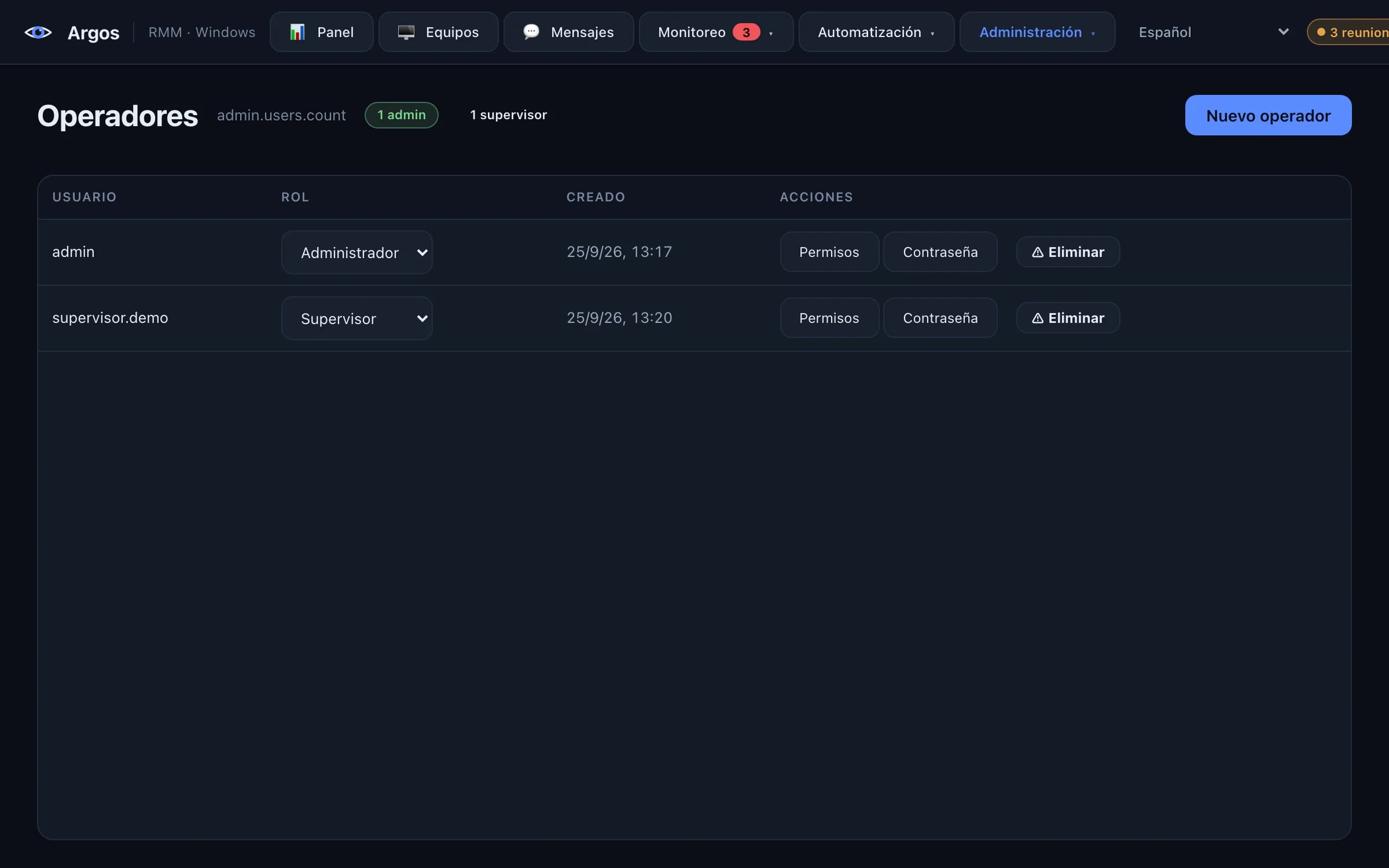Image resolution: width=1389 pixels, height=868 pixels.
Task: Click the RMM · Windows subtitle
Action: pyautogui.click(x=202, y=32)
